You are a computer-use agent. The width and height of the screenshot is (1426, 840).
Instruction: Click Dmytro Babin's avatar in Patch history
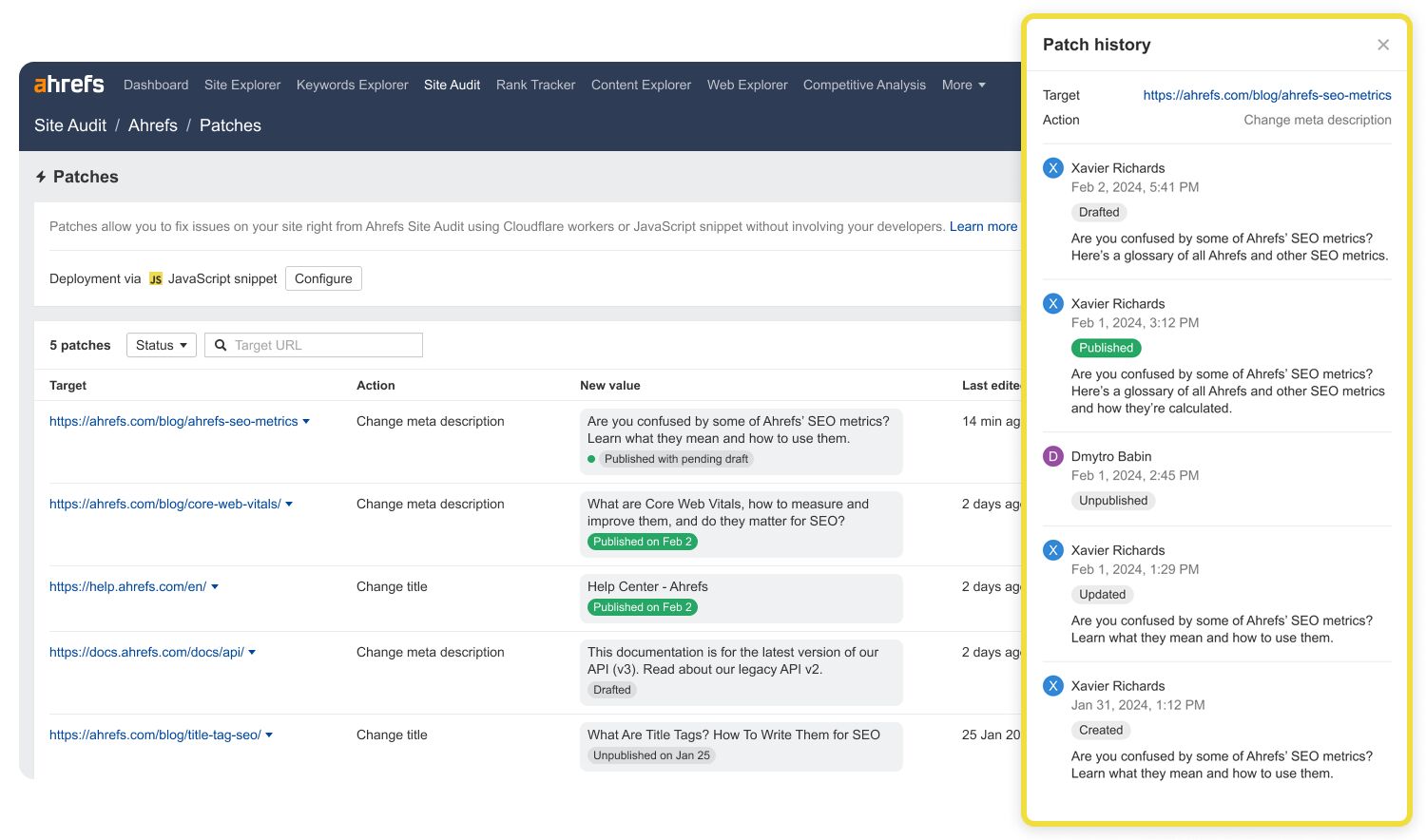pos(1052,456)
